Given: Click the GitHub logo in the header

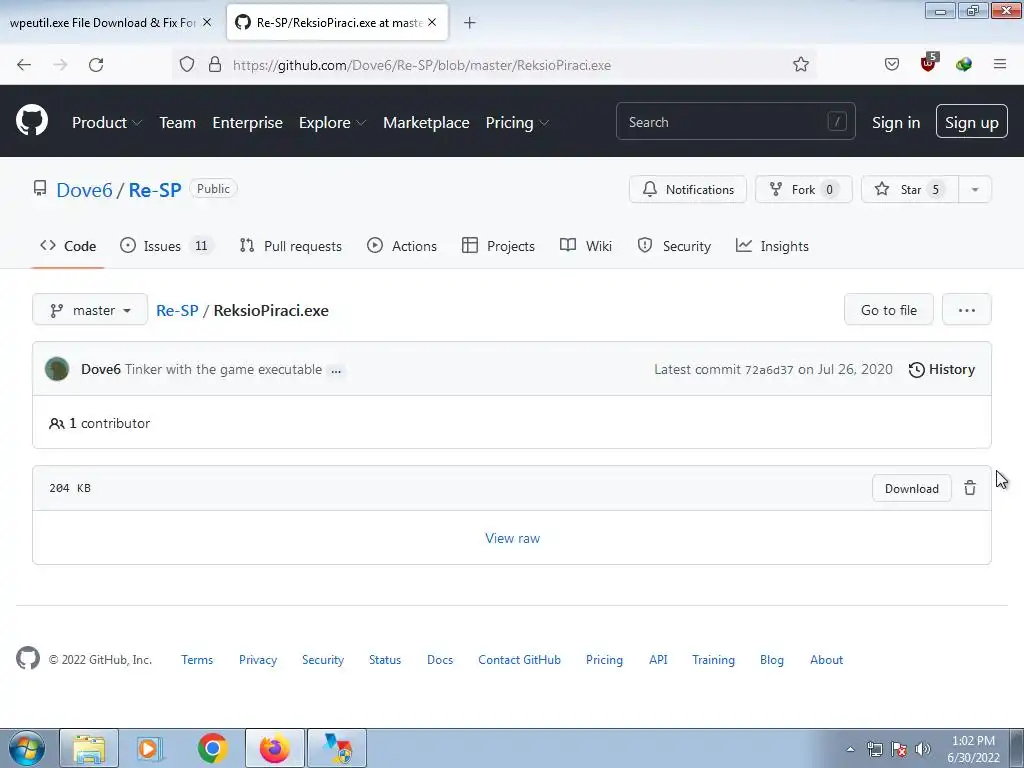Looking at the screenshot, I should [x=32, y=121].
